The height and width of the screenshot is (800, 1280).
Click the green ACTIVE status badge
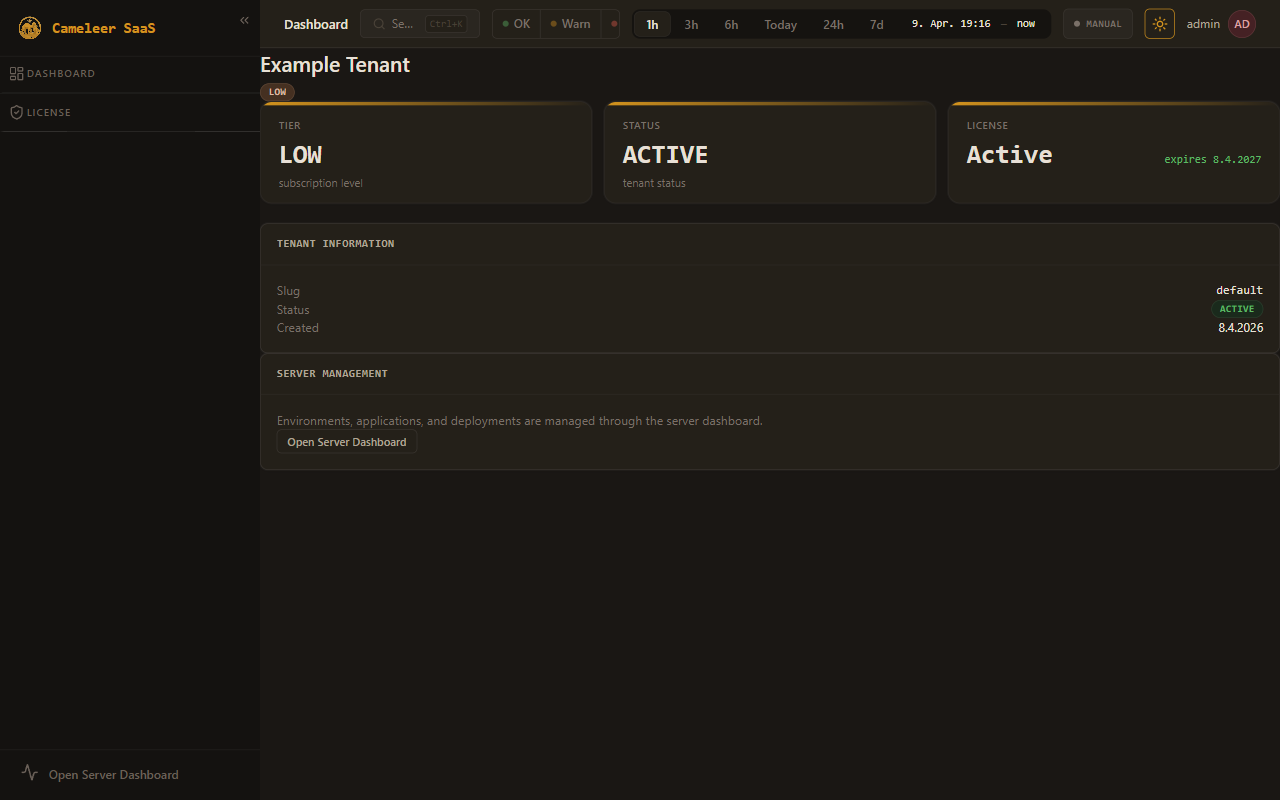(x=1236, y=309)
